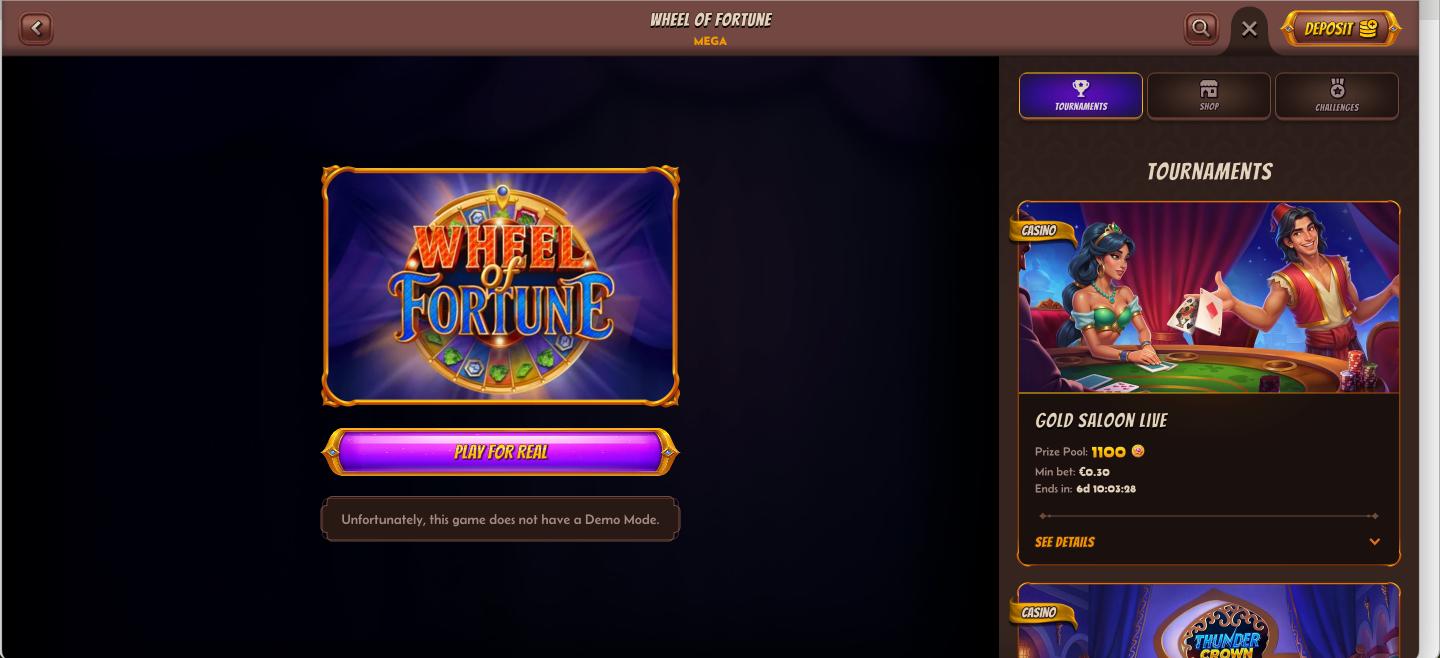
Task: Click the trophy icon in Tournaments
Action: coord(1081,88)
